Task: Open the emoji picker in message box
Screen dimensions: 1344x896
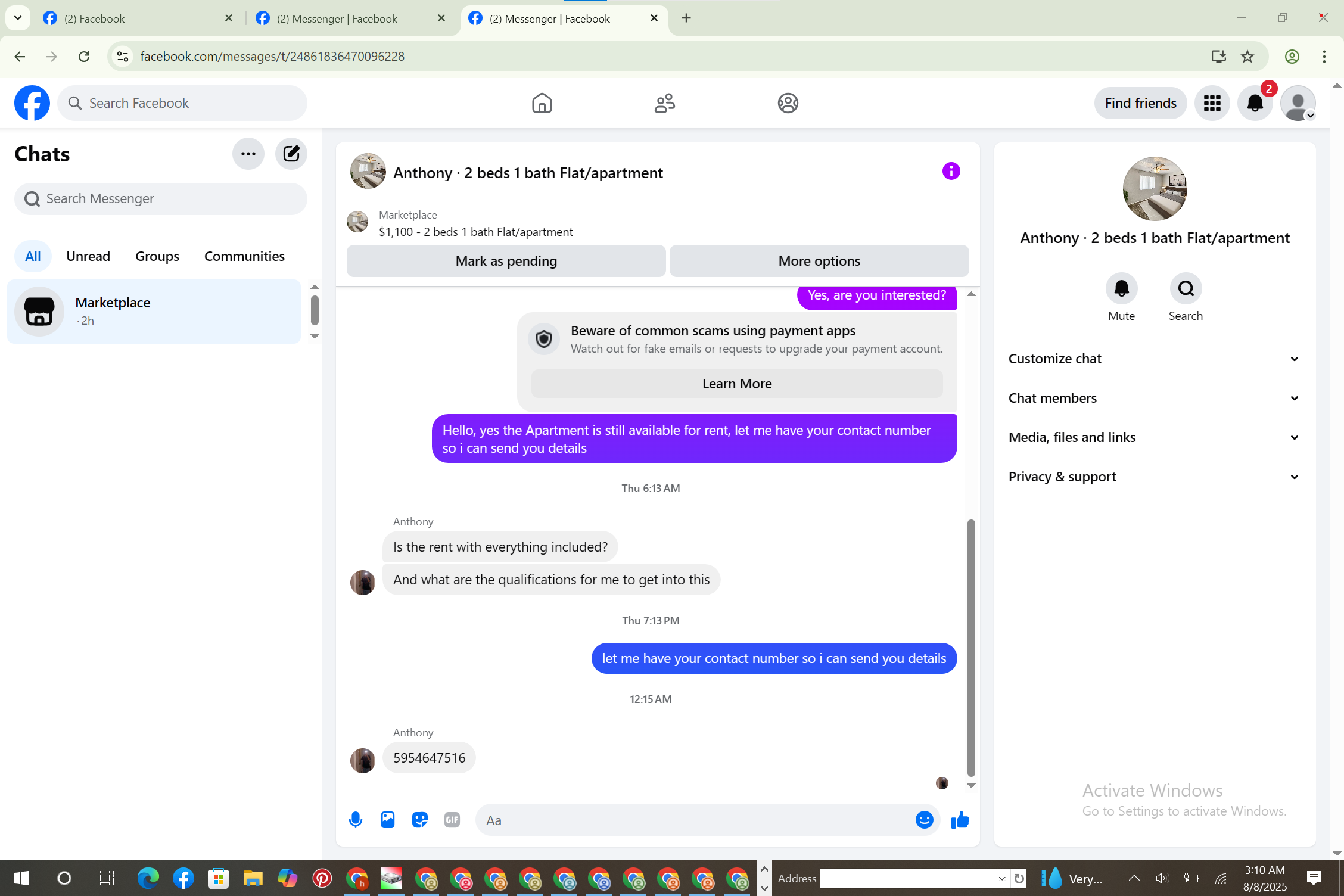Action: [x=924, y=820]
